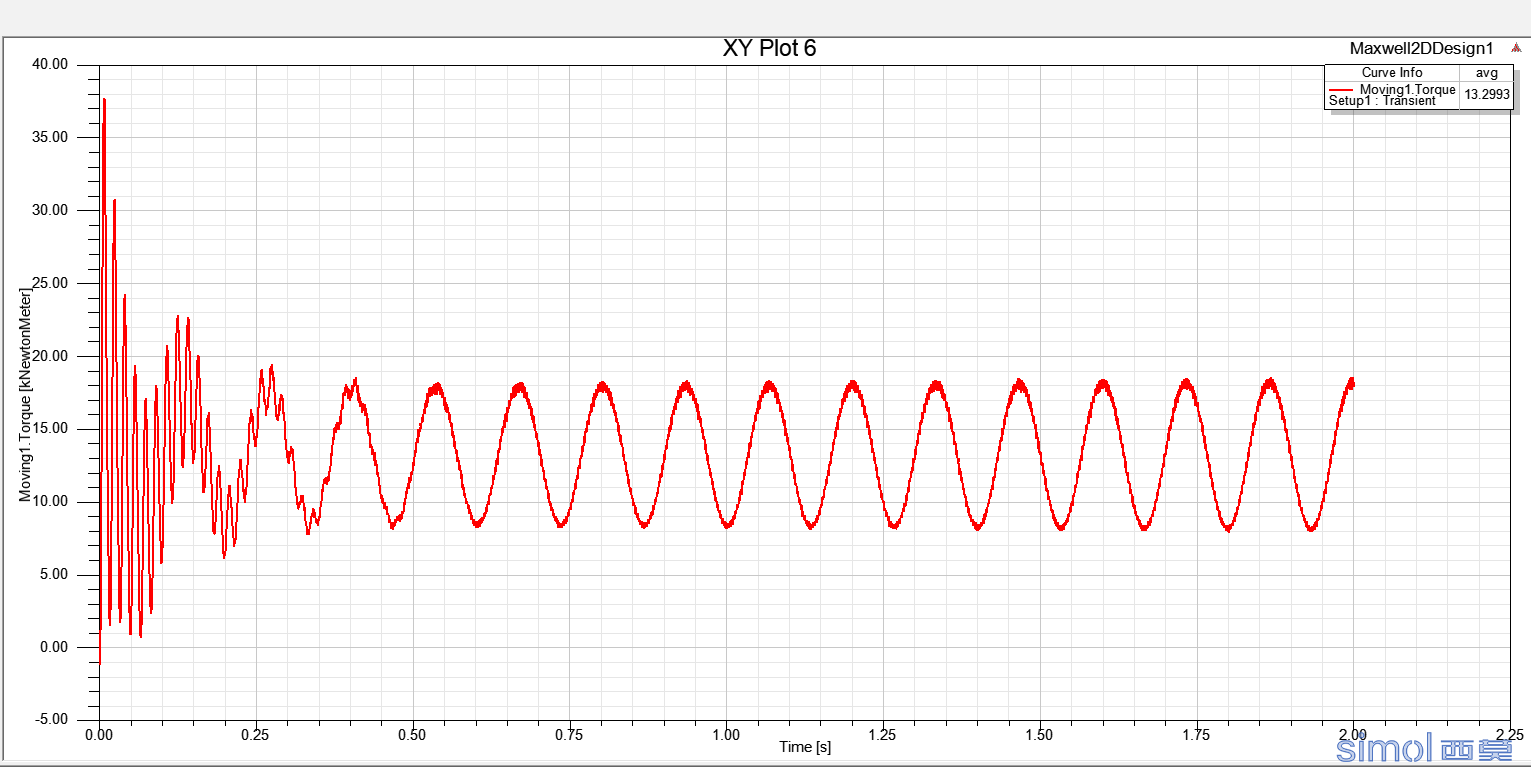Click the 25.00 Y-axis tick label

pos(50,283)
